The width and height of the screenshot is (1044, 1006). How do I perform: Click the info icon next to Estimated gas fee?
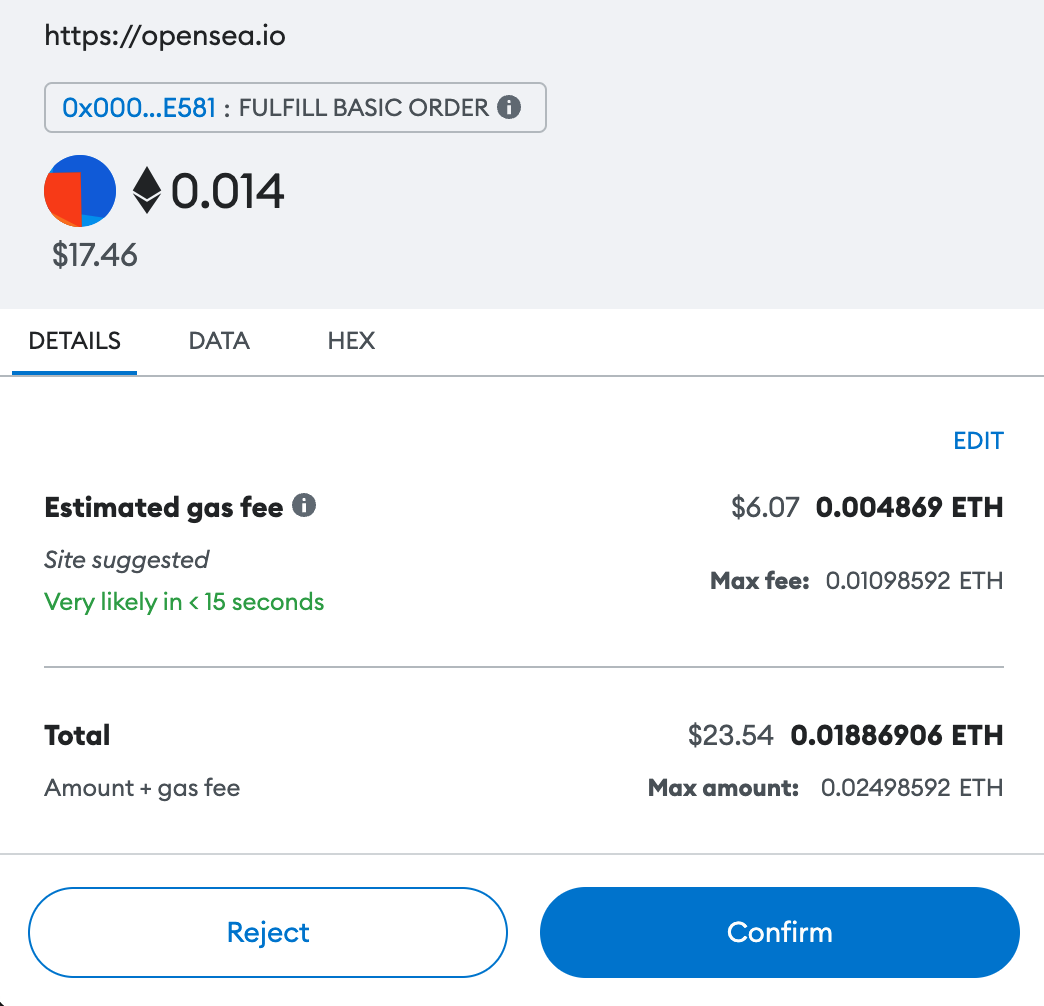point(304,506)
